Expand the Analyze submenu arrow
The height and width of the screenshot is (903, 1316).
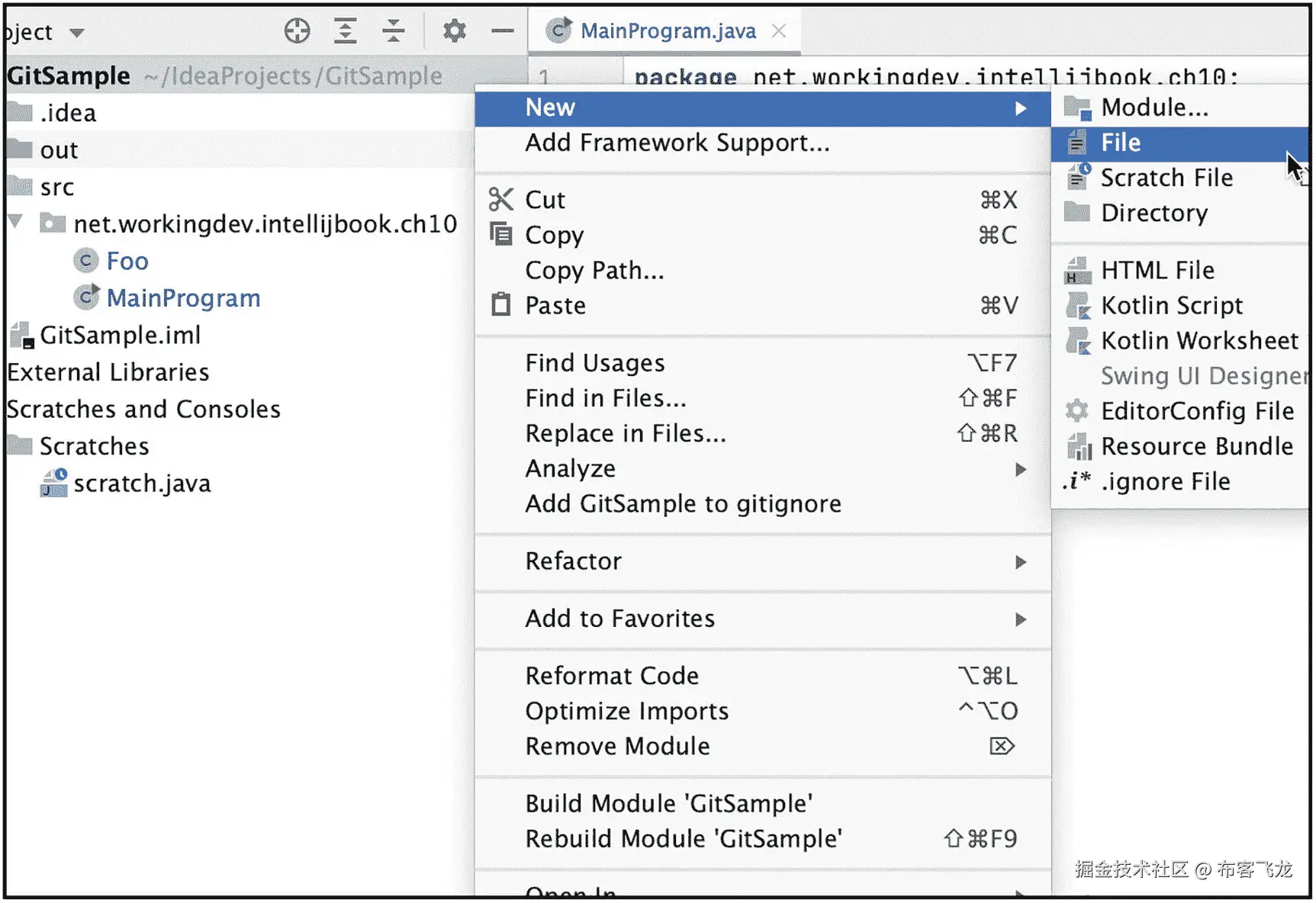[1021, 469]
